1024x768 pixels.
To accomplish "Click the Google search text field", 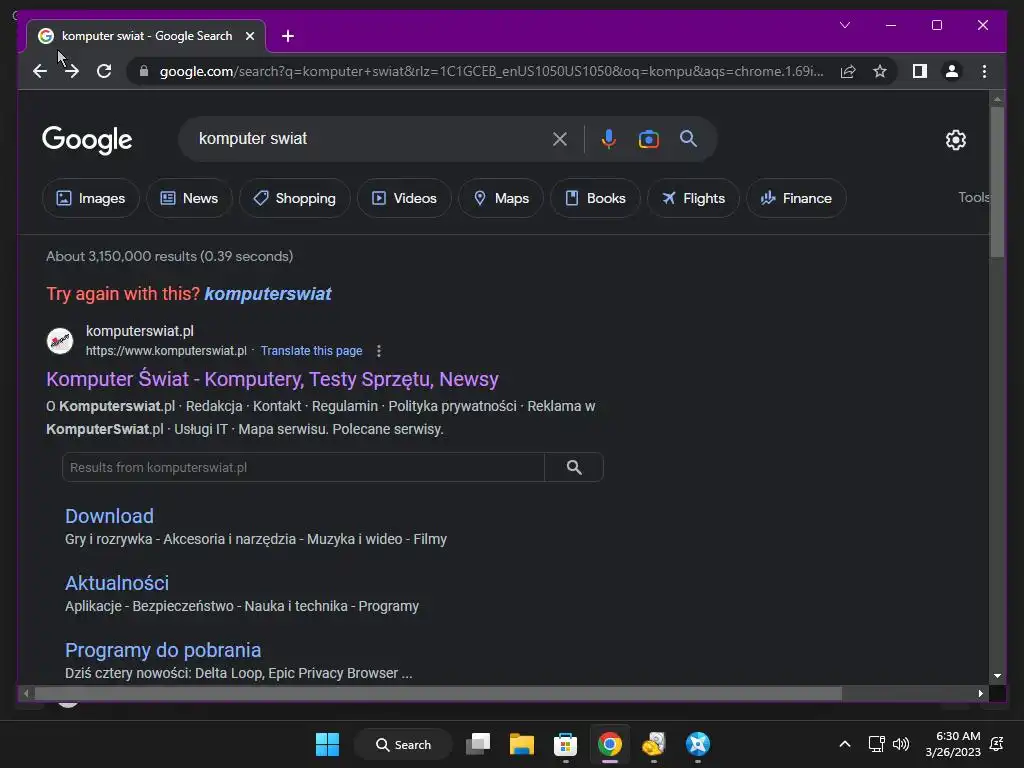I will pos(369,138).
